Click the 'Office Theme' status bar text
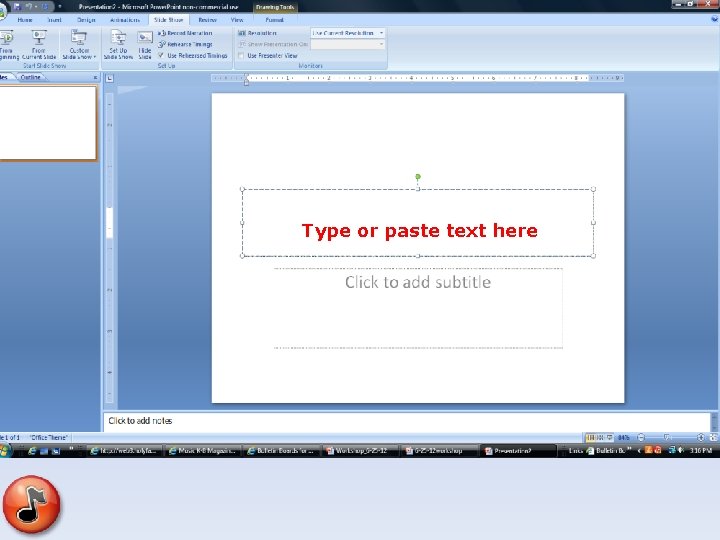Image resolution: width=720 pixels, height=540 pixels. tap(49, 438)
